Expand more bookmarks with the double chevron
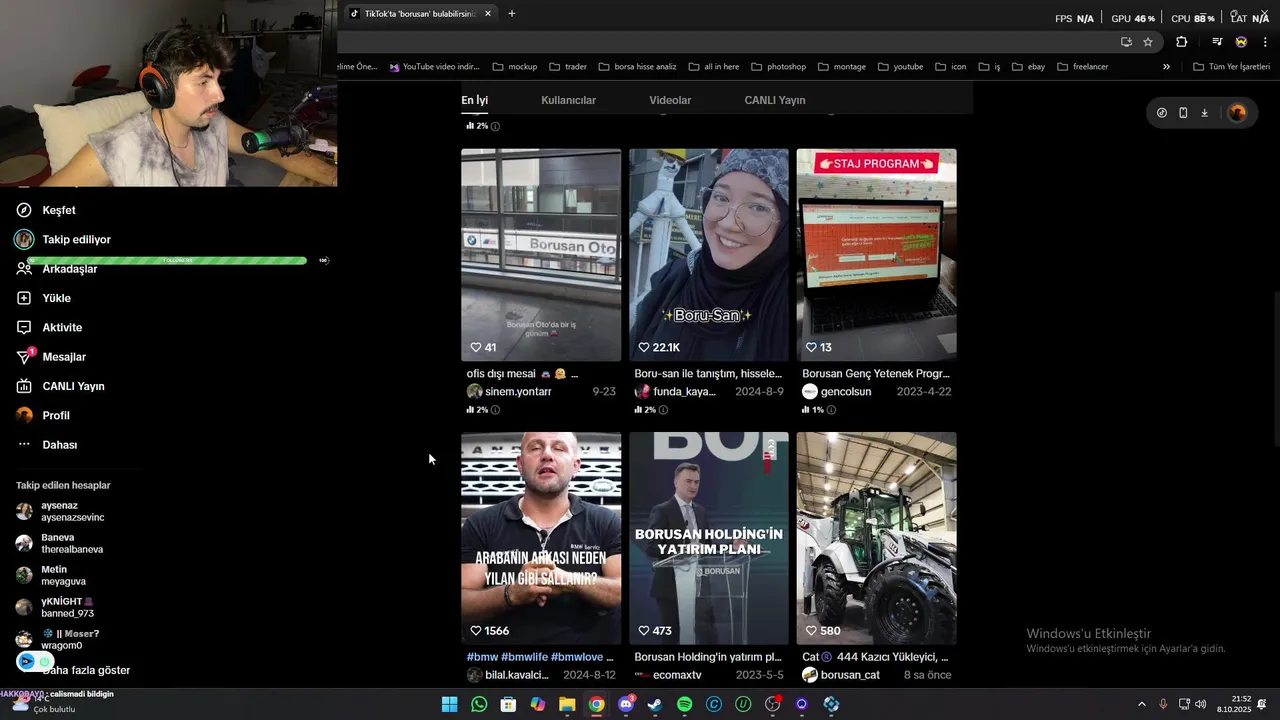Screen dimensions: 1280x720 [x=1166, y=67]
